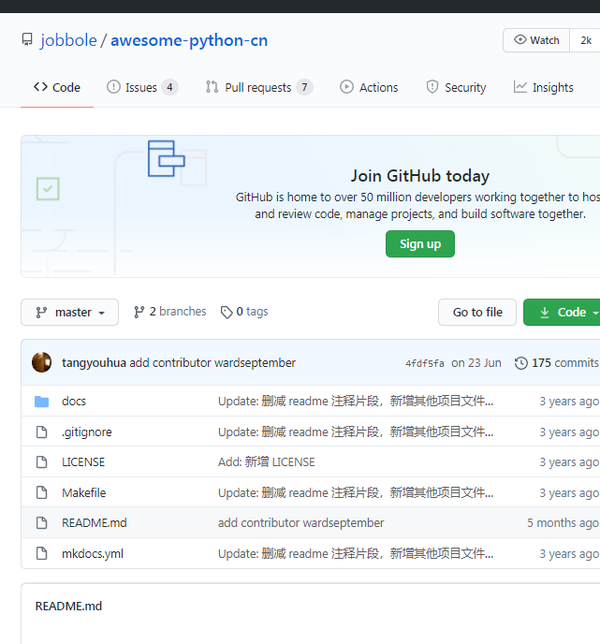Click the Issues count badge 4
The image size is (600, 644).
click(170, 87)
